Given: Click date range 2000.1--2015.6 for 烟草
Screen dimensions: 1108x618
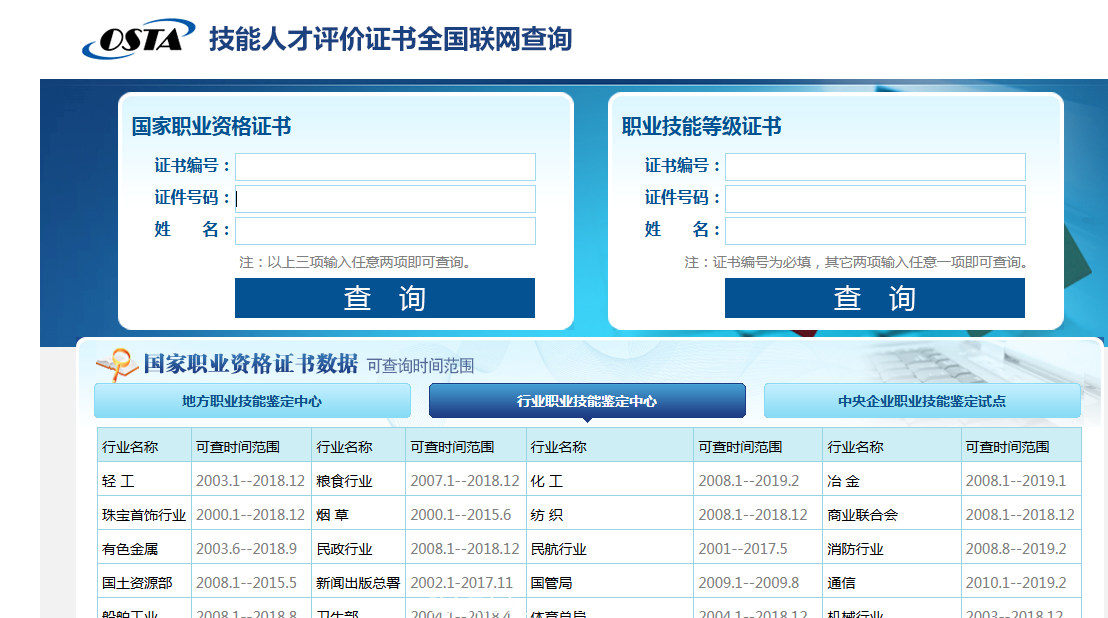Looking at the screenshot, I should 461,515.
